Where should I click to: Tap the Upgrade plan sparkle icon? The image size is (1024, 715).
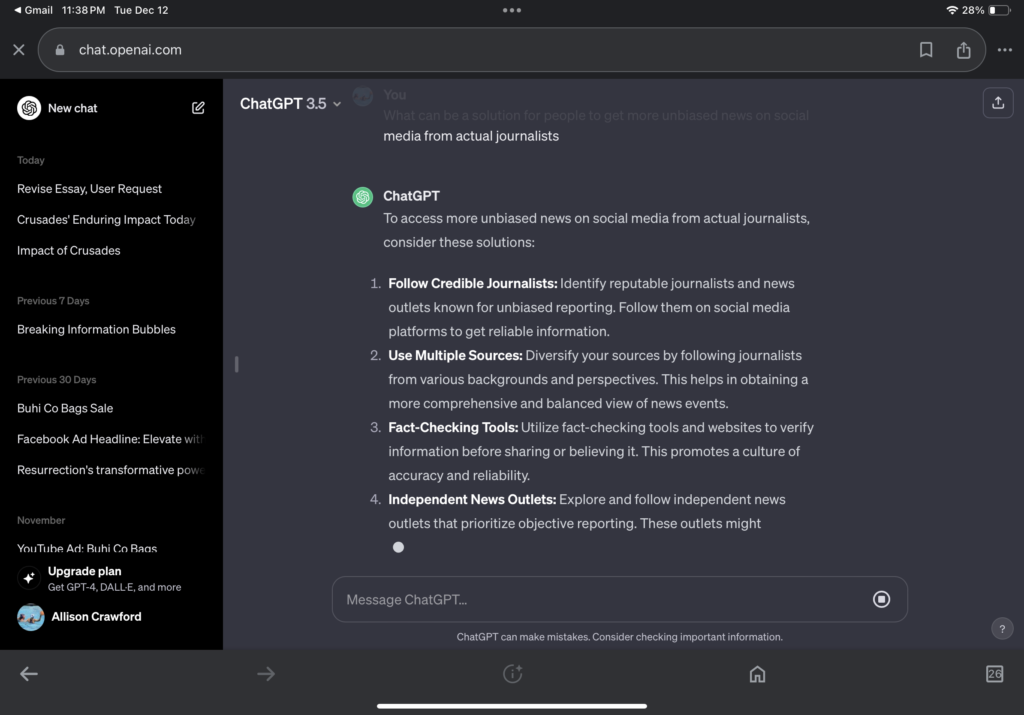(x=29, y=578)
